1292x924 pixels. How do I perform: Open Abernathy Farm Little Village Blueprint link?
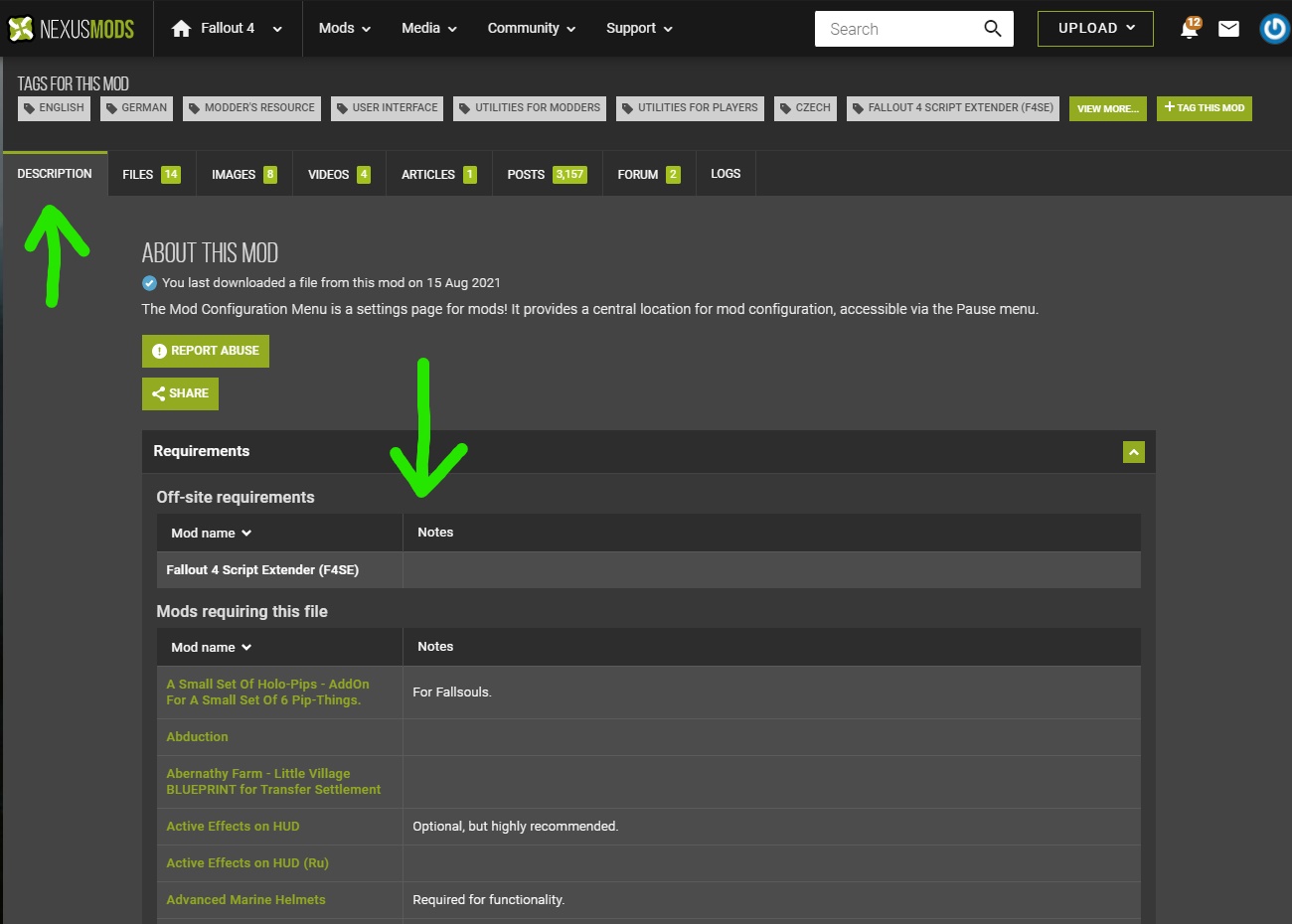coord(273,782)
